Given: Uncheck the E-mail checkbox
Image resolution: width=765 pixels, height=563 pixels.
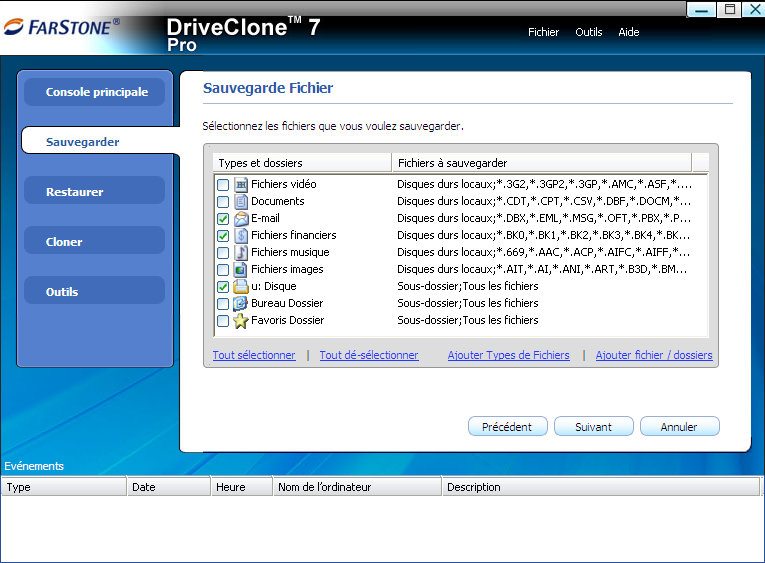Looking at the screenshot, I should click(223, 219).
